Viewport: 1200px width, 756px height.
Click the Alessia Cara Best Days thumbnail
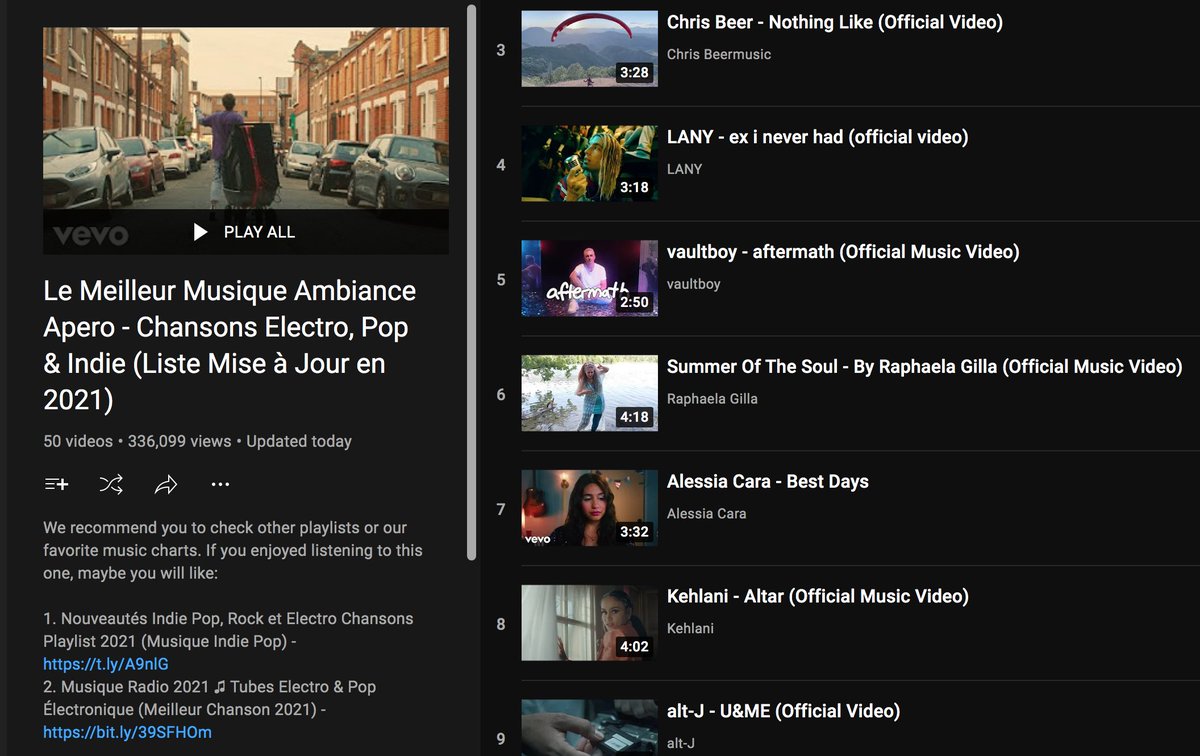click(590, 508)
